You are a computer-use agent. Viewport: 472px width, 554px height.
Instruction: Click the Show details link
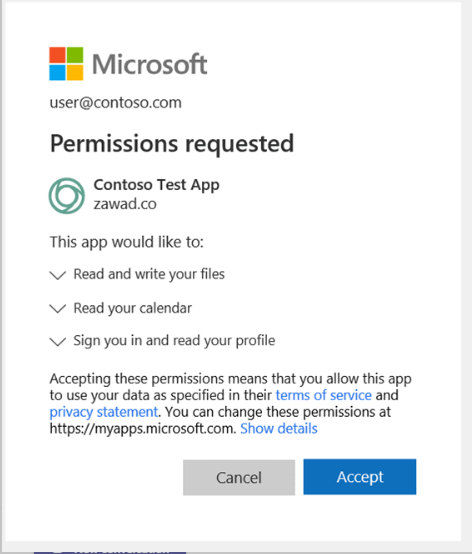[279, 429]
